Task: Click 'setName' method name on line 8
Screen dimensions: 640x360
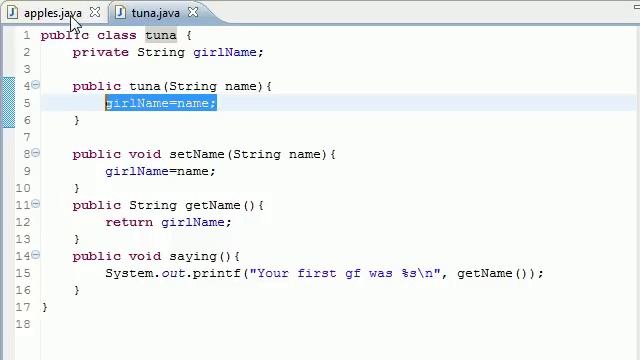Action: [197, 154]
